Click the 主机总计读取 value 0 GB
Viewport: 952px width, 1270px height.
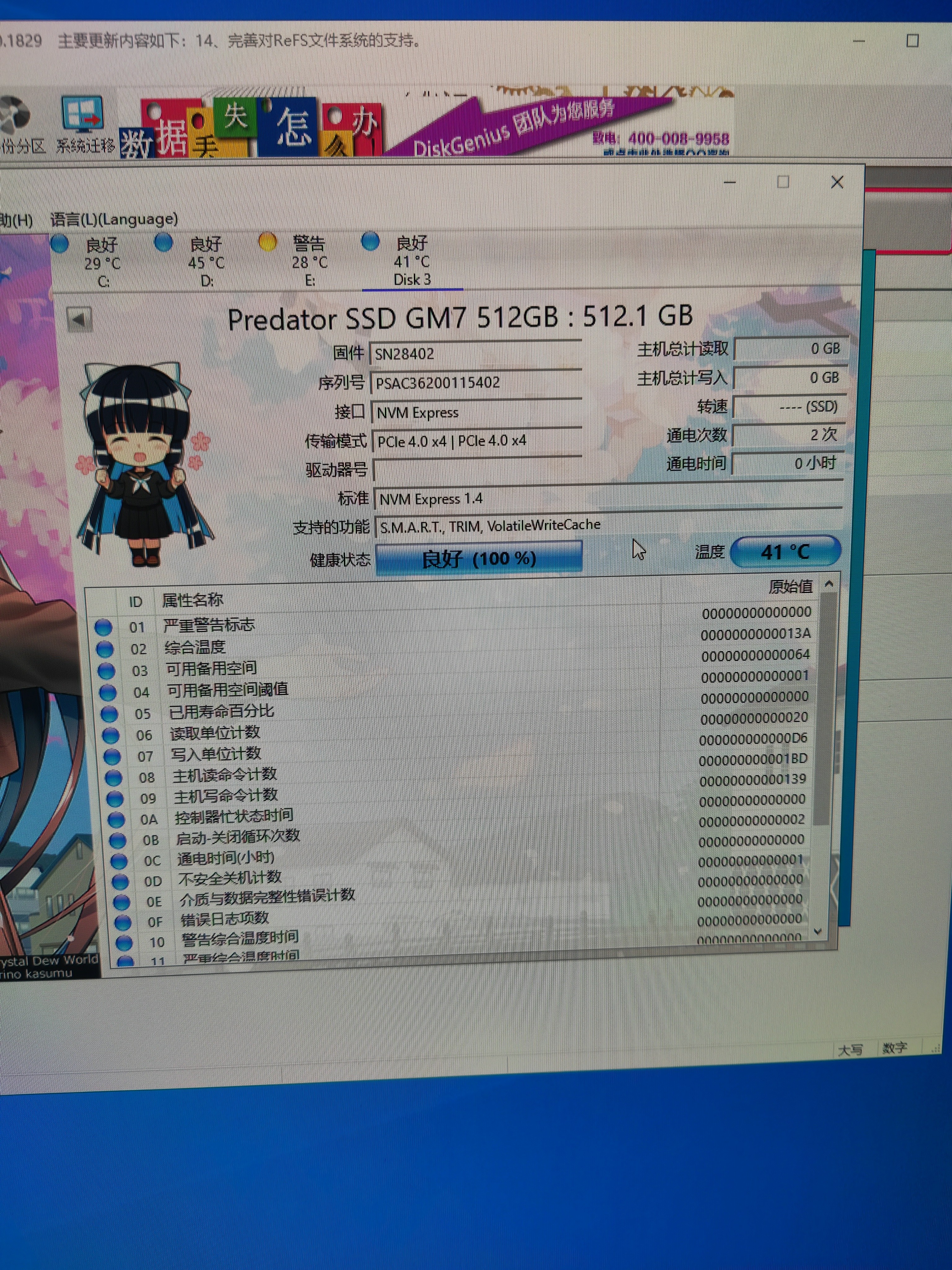[x=791, y=349]
